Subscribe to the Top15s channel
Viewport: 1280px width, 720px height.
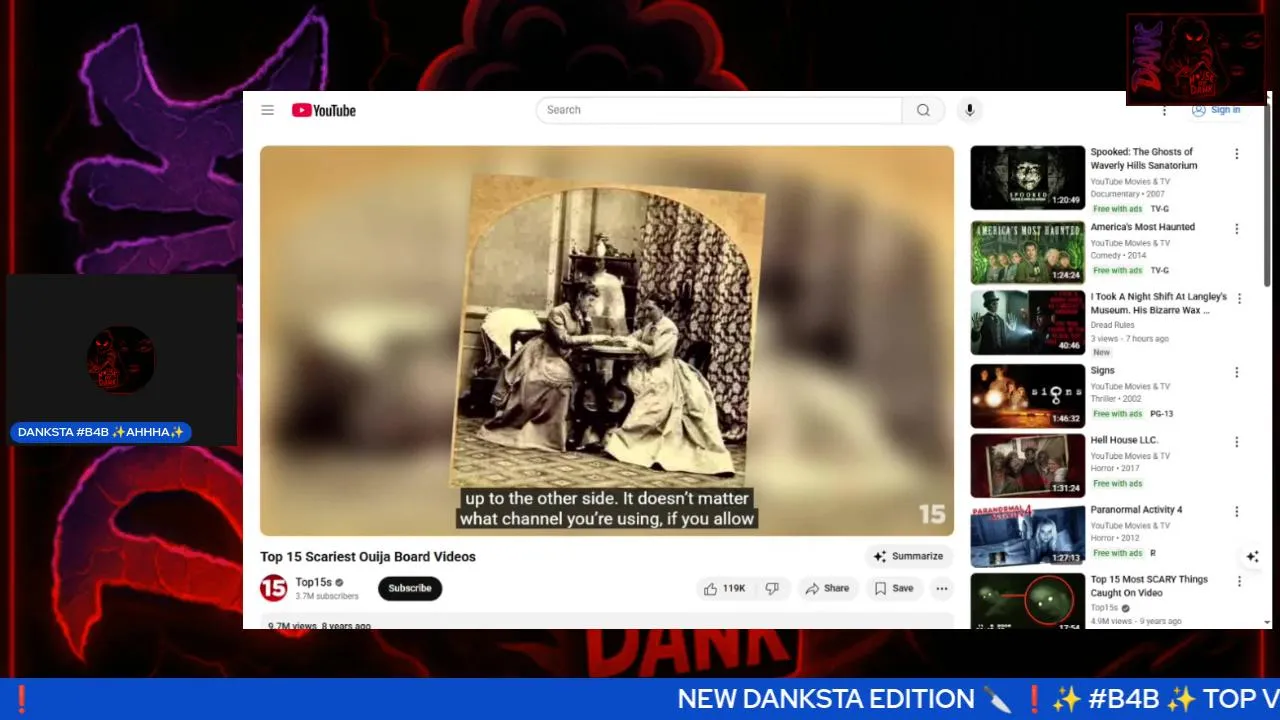point(410,588)
